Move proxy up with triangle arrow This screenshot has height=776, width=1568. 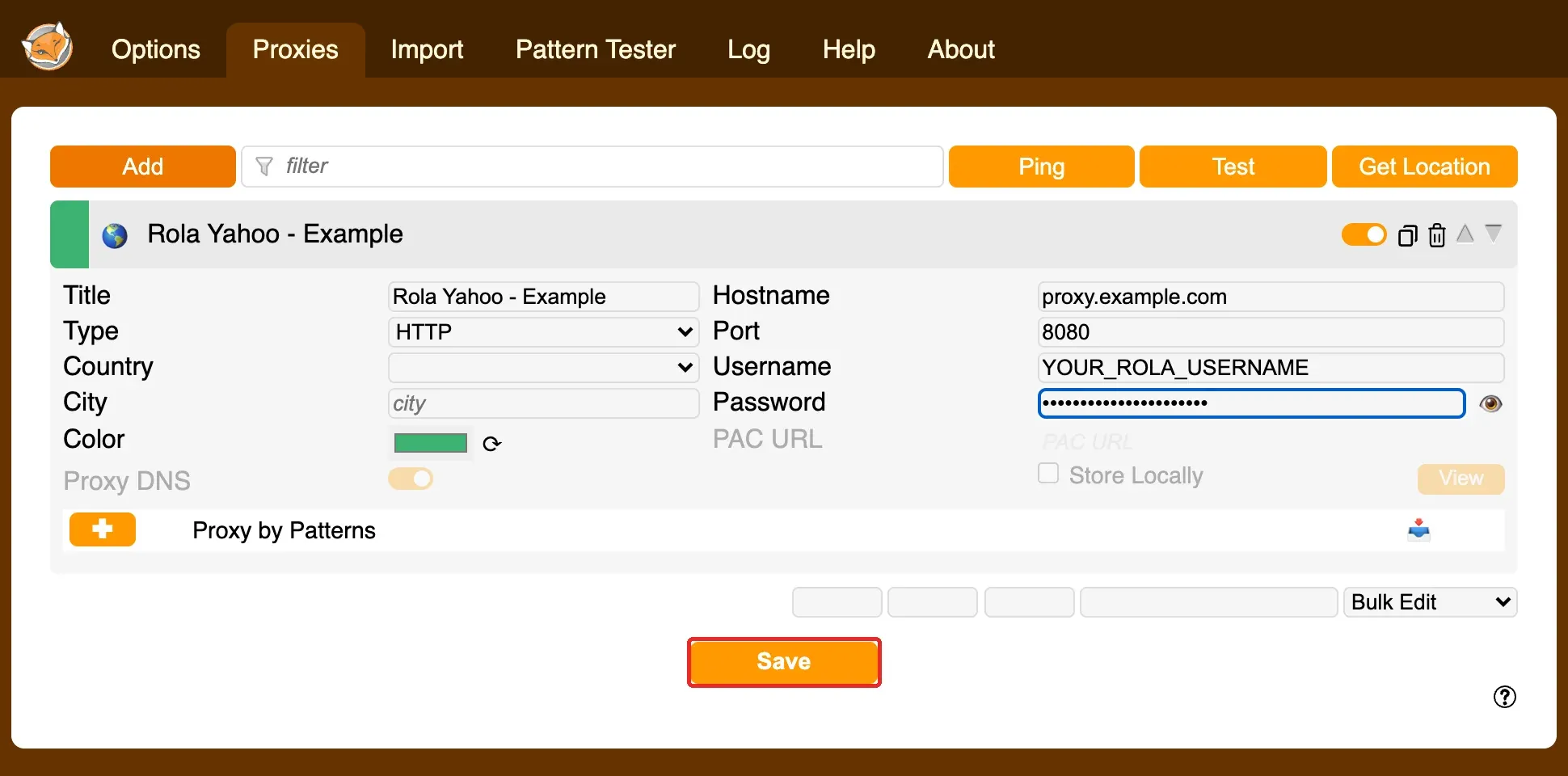tap(1465, 234)
